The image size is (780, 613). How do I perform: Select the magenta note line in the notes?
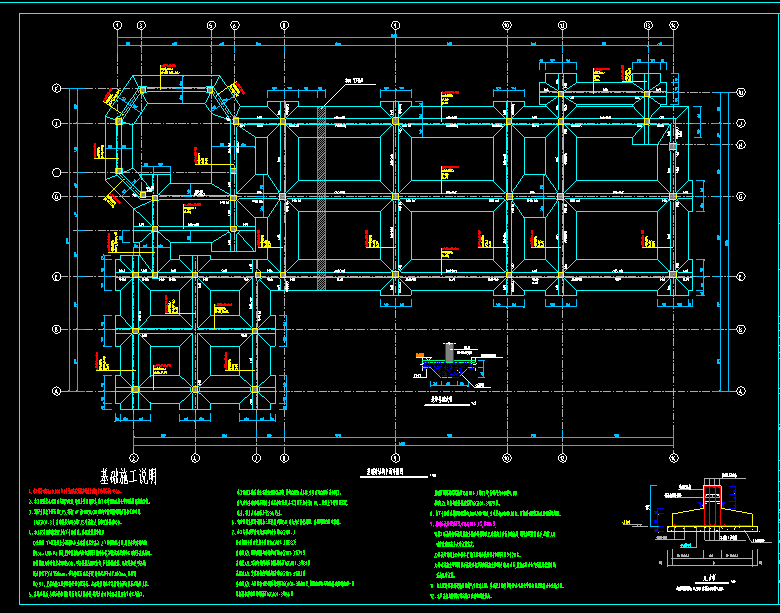click(x=462, y=524)
